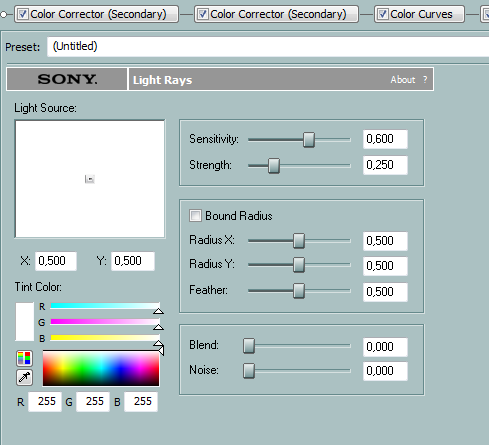This screenshot has width=489, height=445.
Task: Click the Radius Y slider handle
Action: coord(299,265)
